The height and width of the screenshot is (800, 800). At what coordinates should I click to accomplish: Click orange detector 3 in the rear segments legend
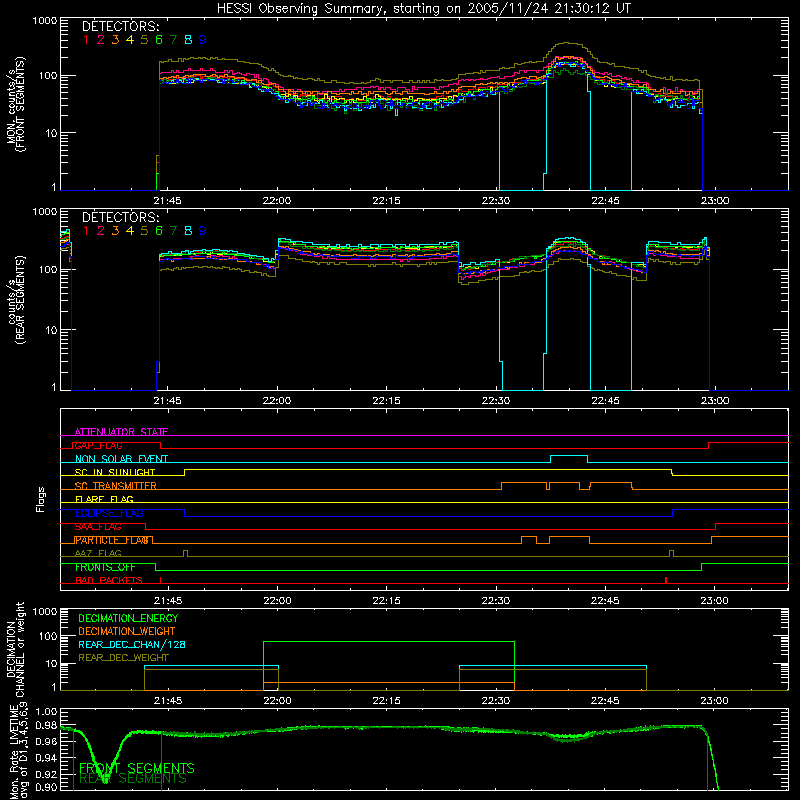point(115,231)
